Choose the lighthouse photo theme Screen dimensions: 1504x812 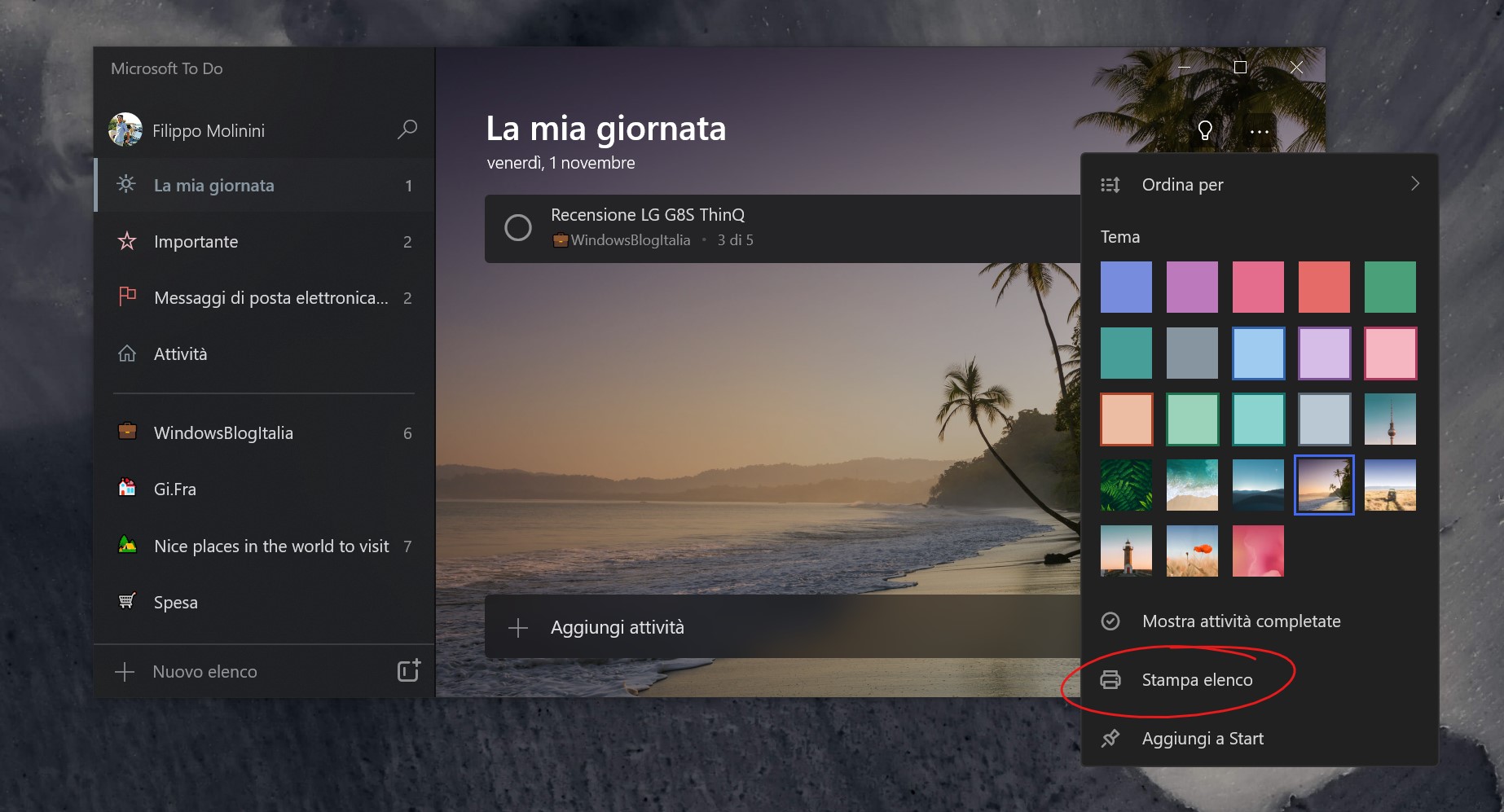(1126, 551)
